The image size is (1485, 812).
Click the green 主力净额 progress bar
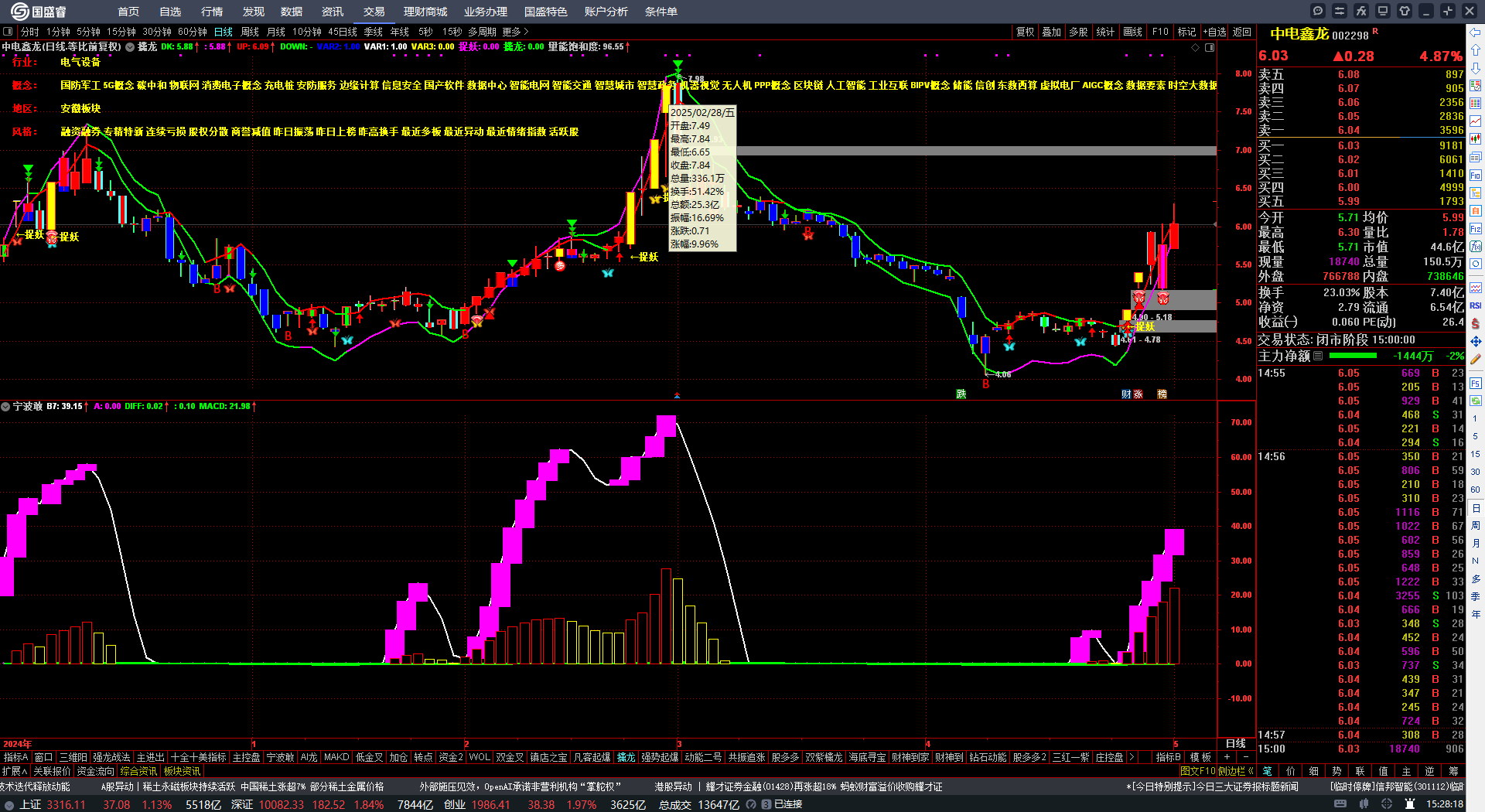[1353, 356]
